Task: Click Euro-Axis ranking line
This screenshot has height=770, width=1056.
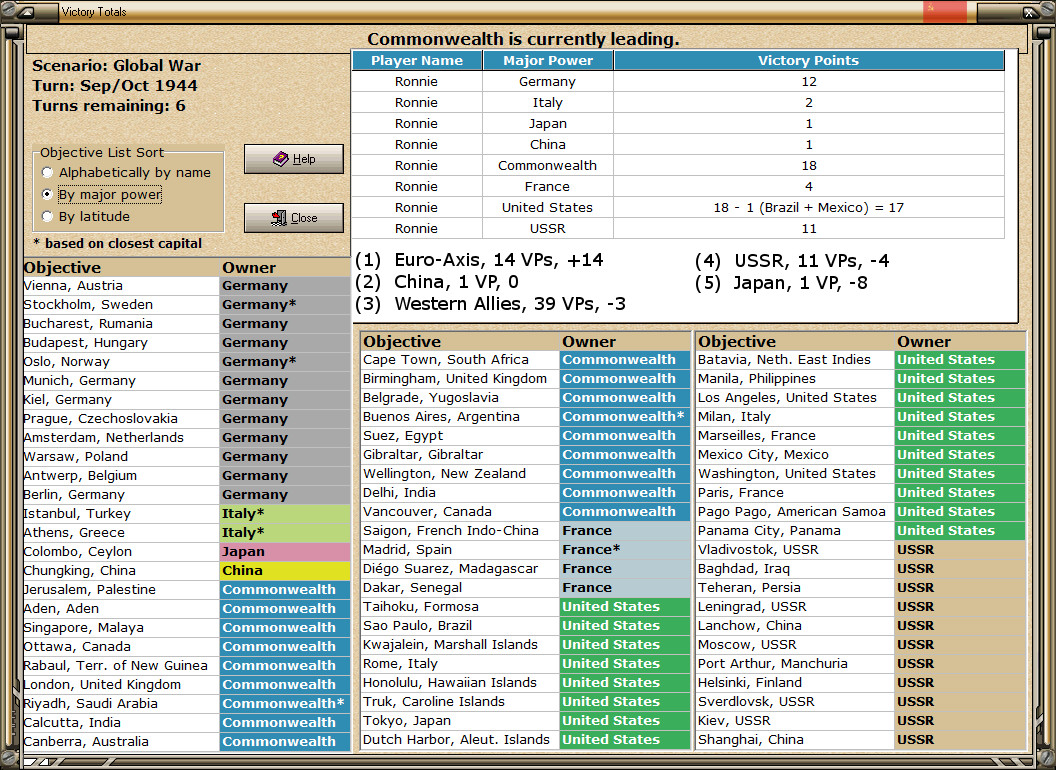Action: [x=480, y=260]
